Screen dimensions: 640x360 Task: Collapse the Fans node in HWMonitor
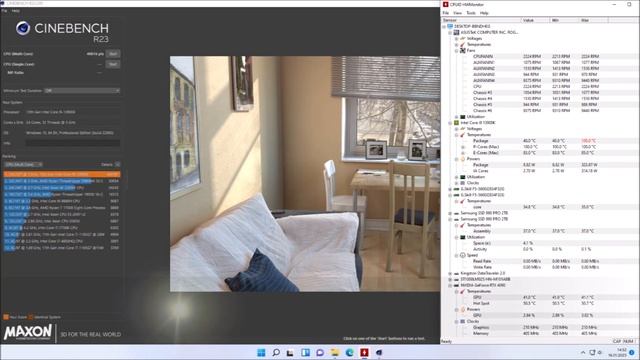(456, 51)
